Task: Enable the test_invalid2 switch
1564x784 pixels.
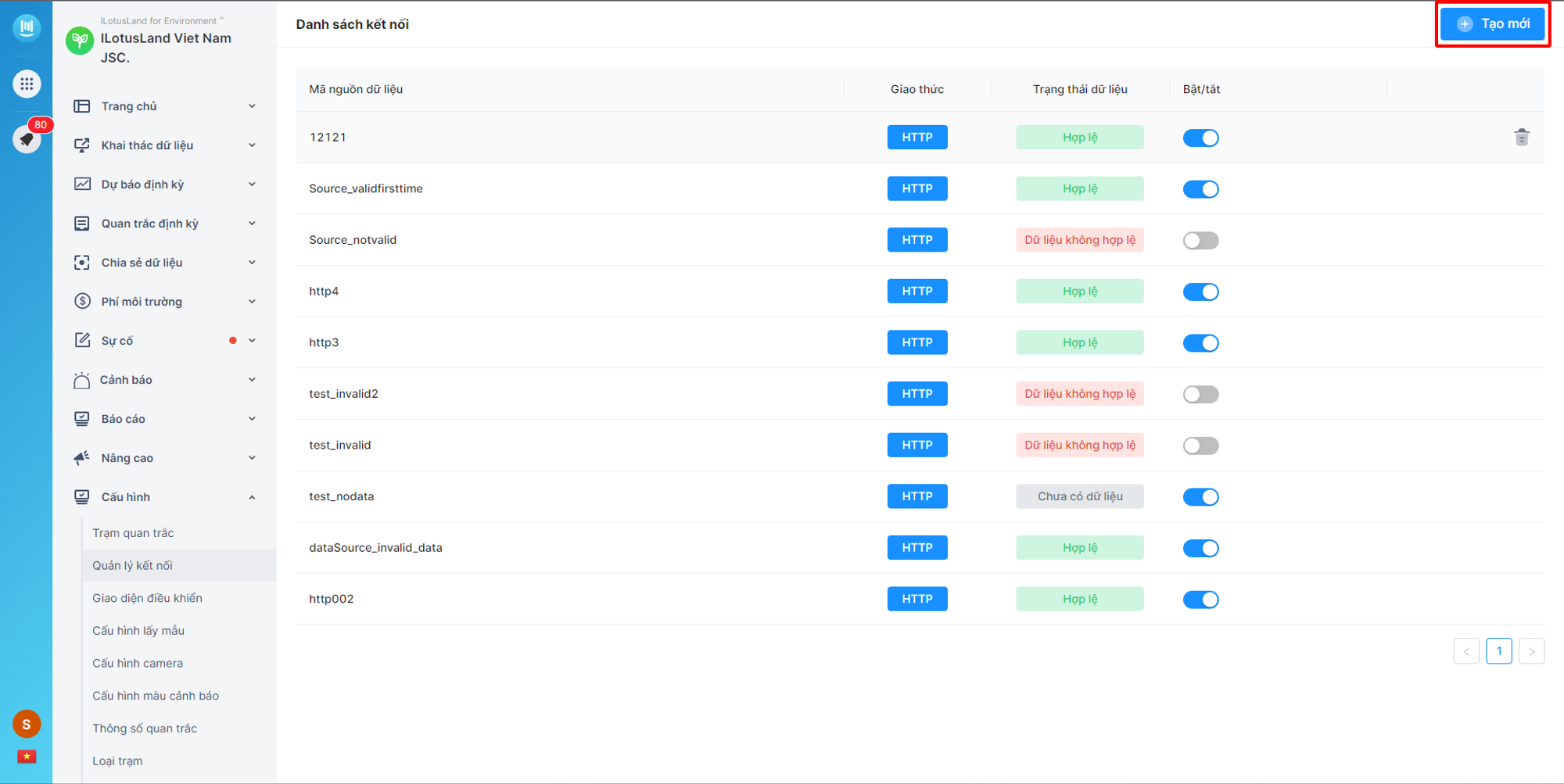Action: click(x=1201, y=395)
